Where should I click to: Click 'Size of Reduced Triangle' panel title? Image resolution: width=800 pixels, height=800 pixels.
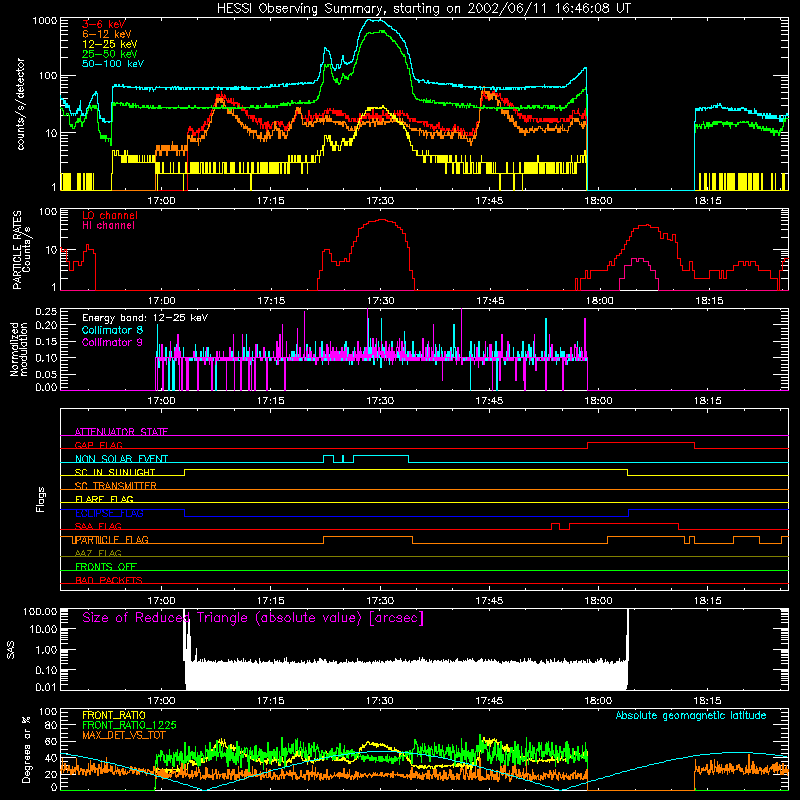point(253,618)
